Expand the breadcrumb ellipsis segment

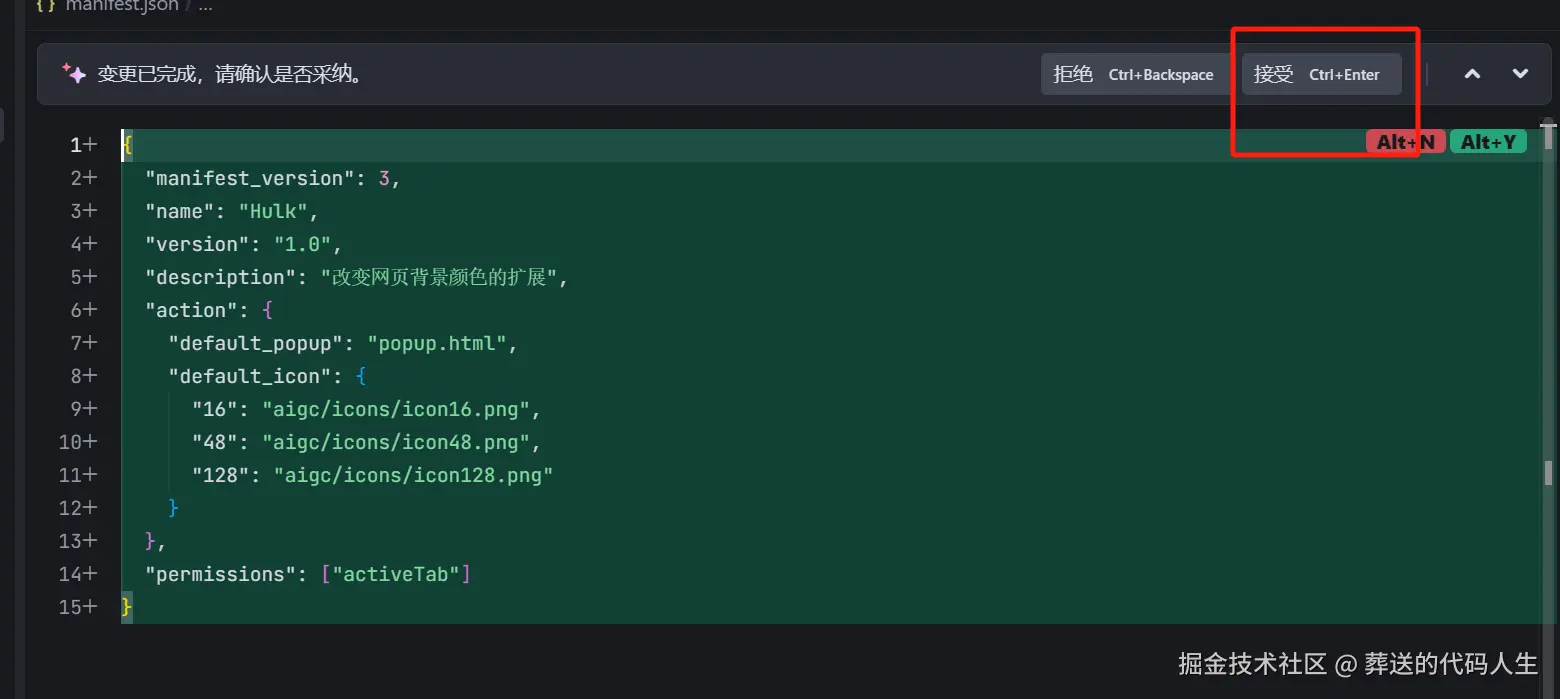pyautogui.click(x=205, y=6)
